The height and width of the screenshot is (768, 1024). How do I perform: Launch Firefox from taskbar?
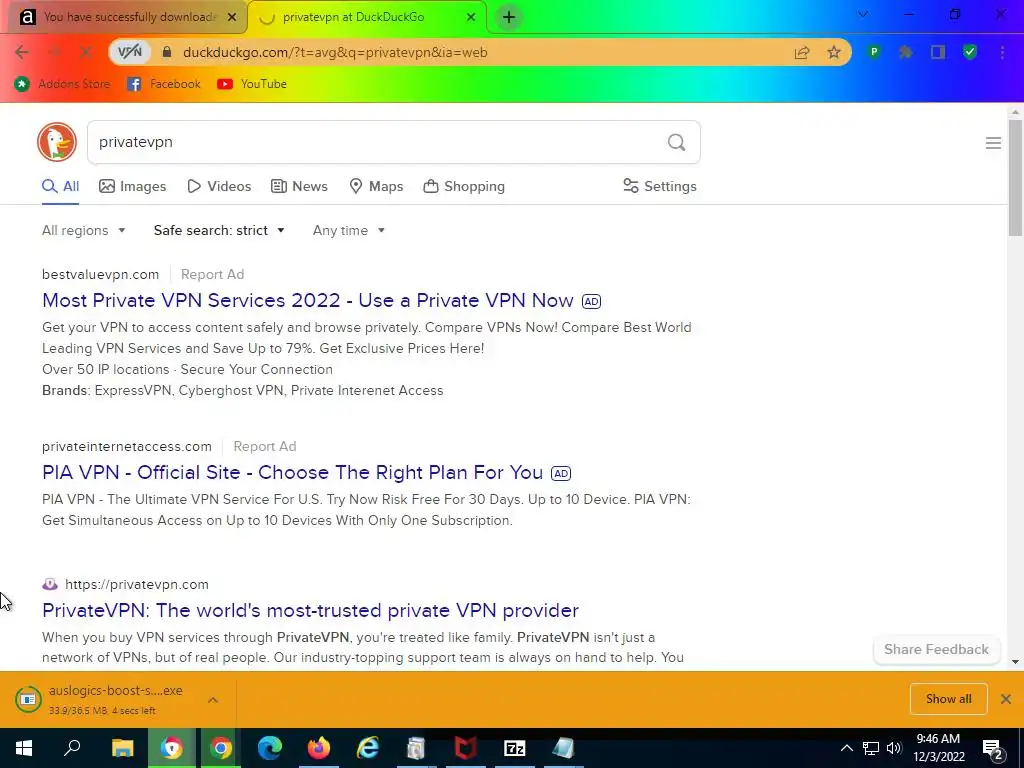click(x=319, y=748)
